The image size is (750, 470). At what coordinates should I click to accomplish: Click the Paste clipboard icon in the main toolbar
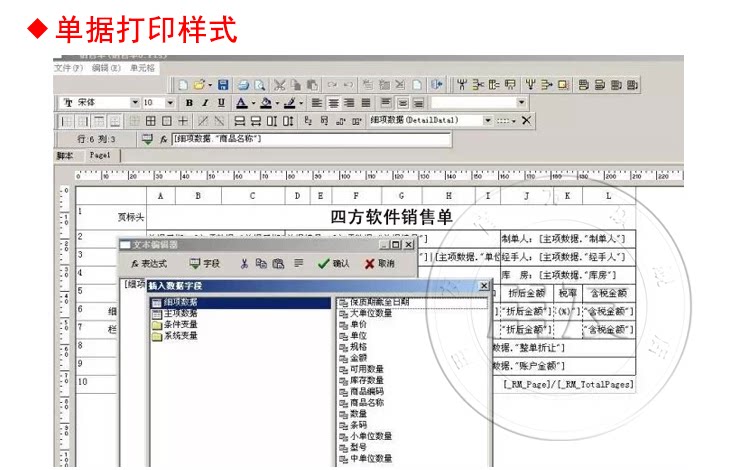pyautogui.click(x=312, y=85)
